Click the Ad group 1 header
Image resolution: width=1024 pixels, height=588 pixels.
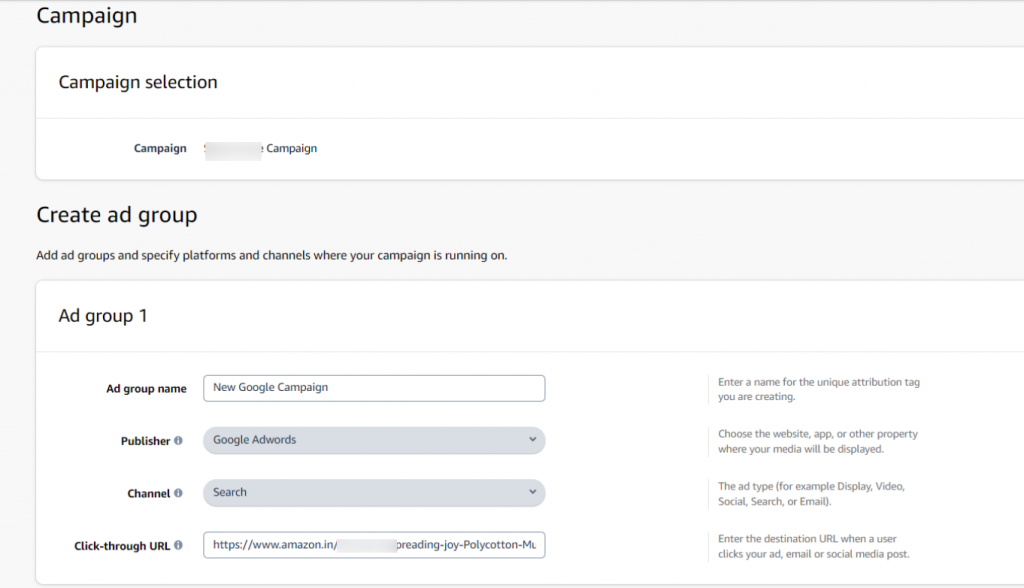coord(103,316)
